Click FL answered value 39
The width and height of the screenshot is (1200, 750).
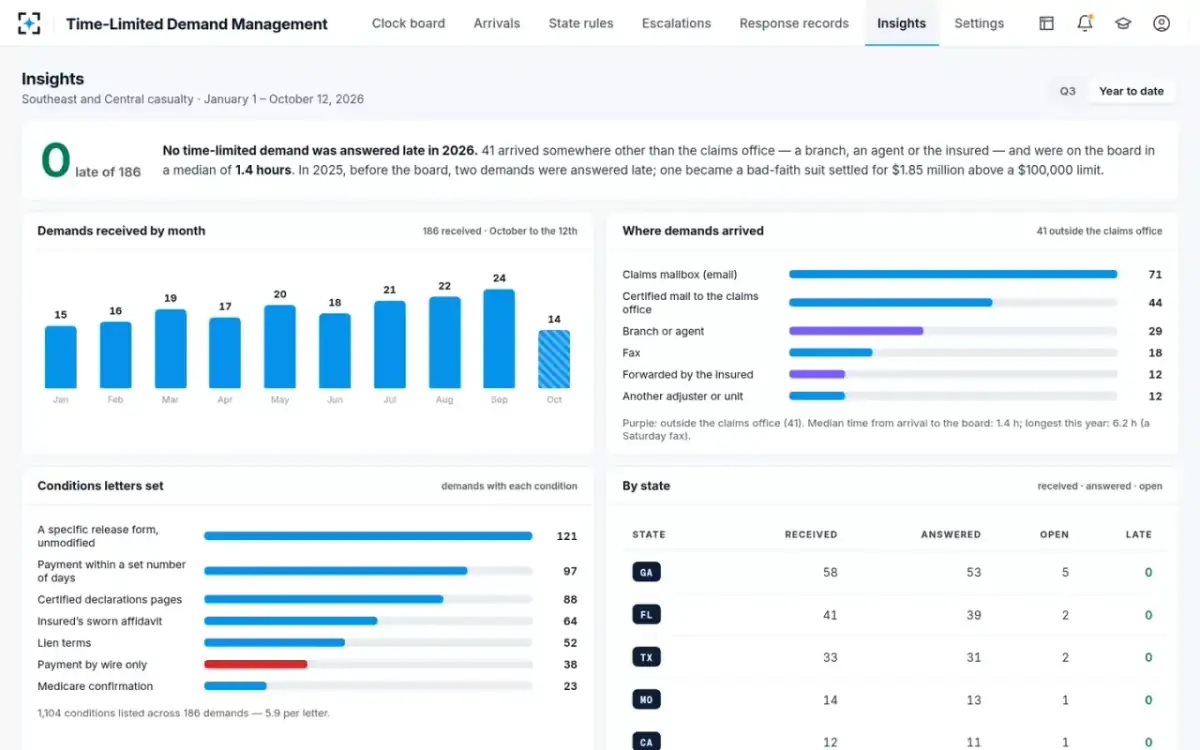coord(974,615)
